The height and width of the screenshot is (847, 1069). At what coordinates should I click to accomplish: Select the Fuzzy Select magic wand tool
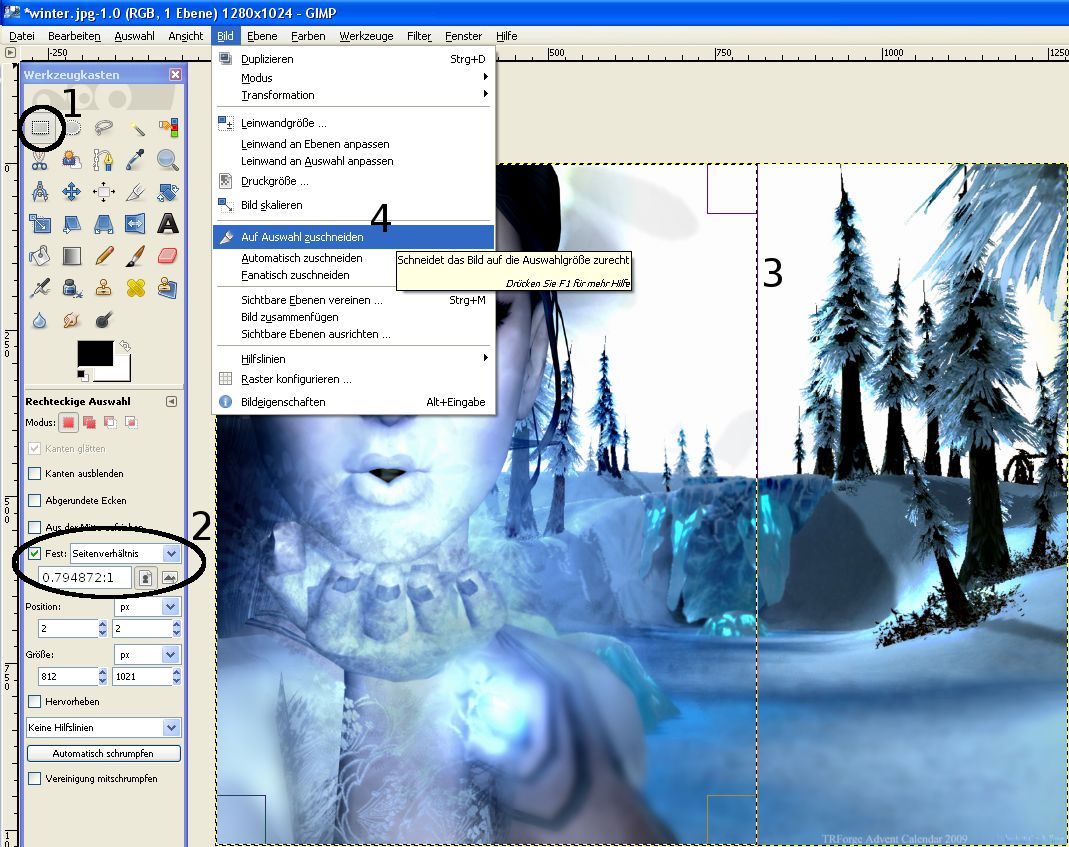point(136,128)
